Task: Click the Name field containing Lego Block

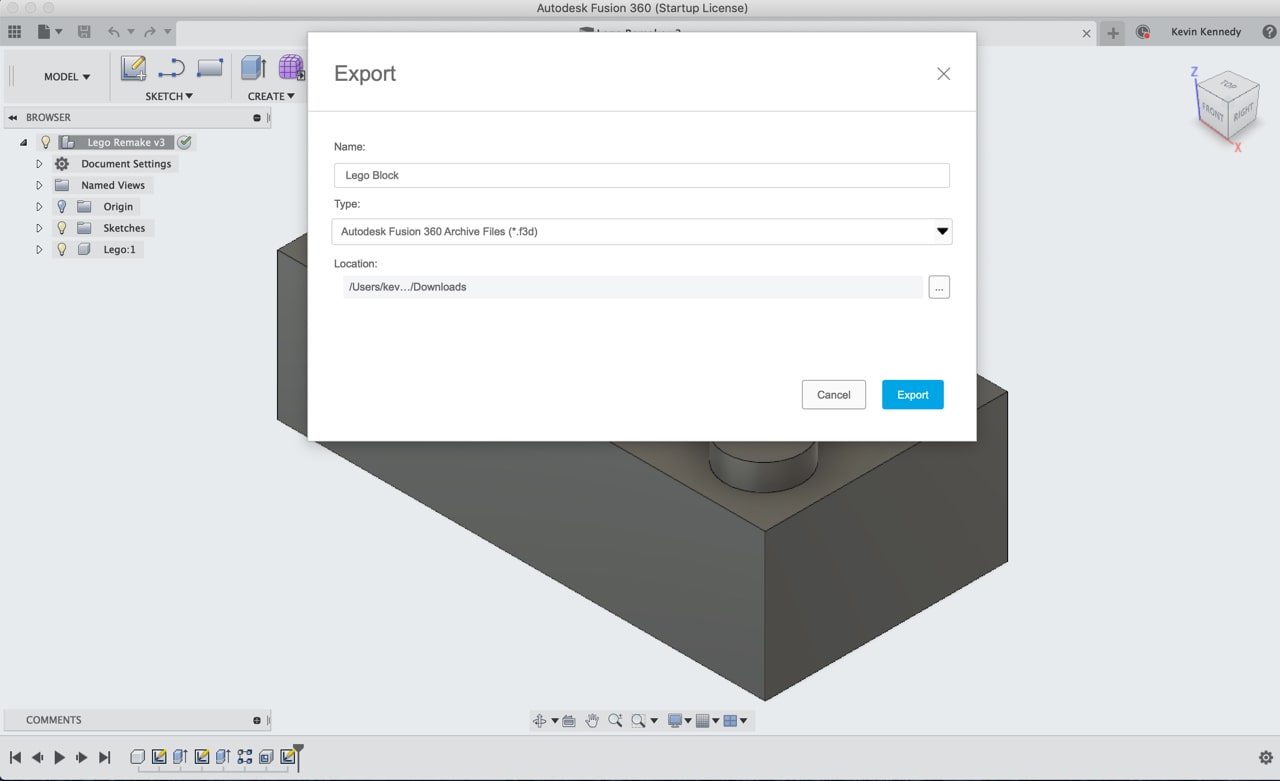Action: pos(642,175)
